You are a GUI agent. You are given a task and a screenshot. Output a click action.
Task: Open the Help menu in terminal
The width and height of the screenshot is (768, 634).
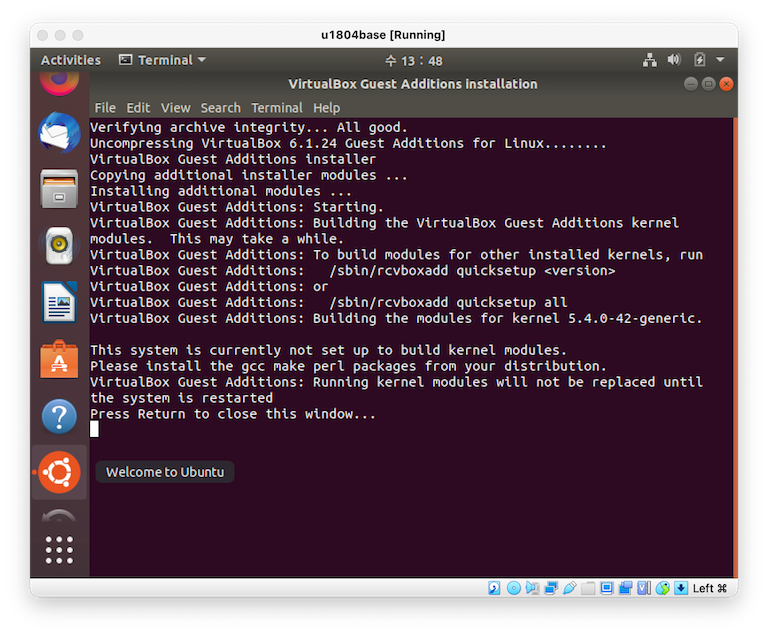(327, 108)
